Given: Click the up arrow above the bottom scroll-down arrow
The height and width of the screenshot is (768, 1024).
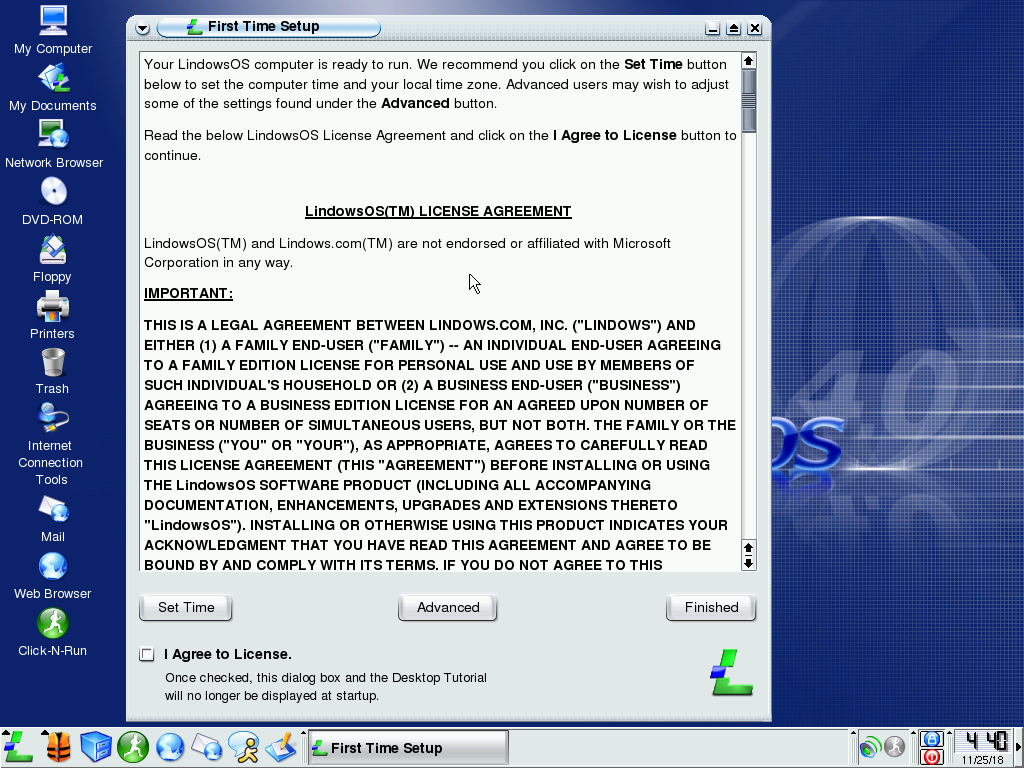Looking at the screenshot, I should click(x=748, y=548).
